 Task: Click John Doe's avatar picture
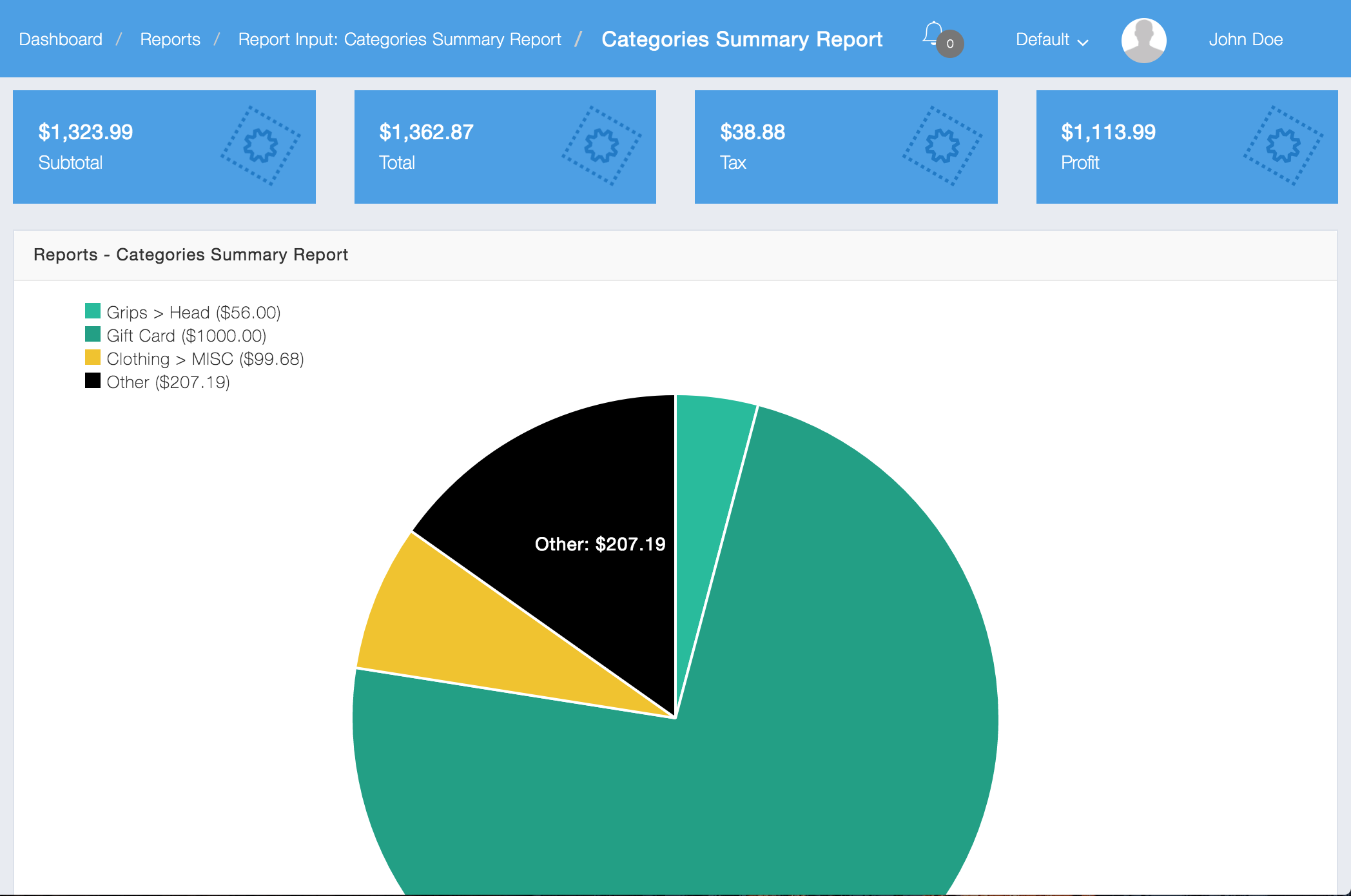(x=1143, y=40)
